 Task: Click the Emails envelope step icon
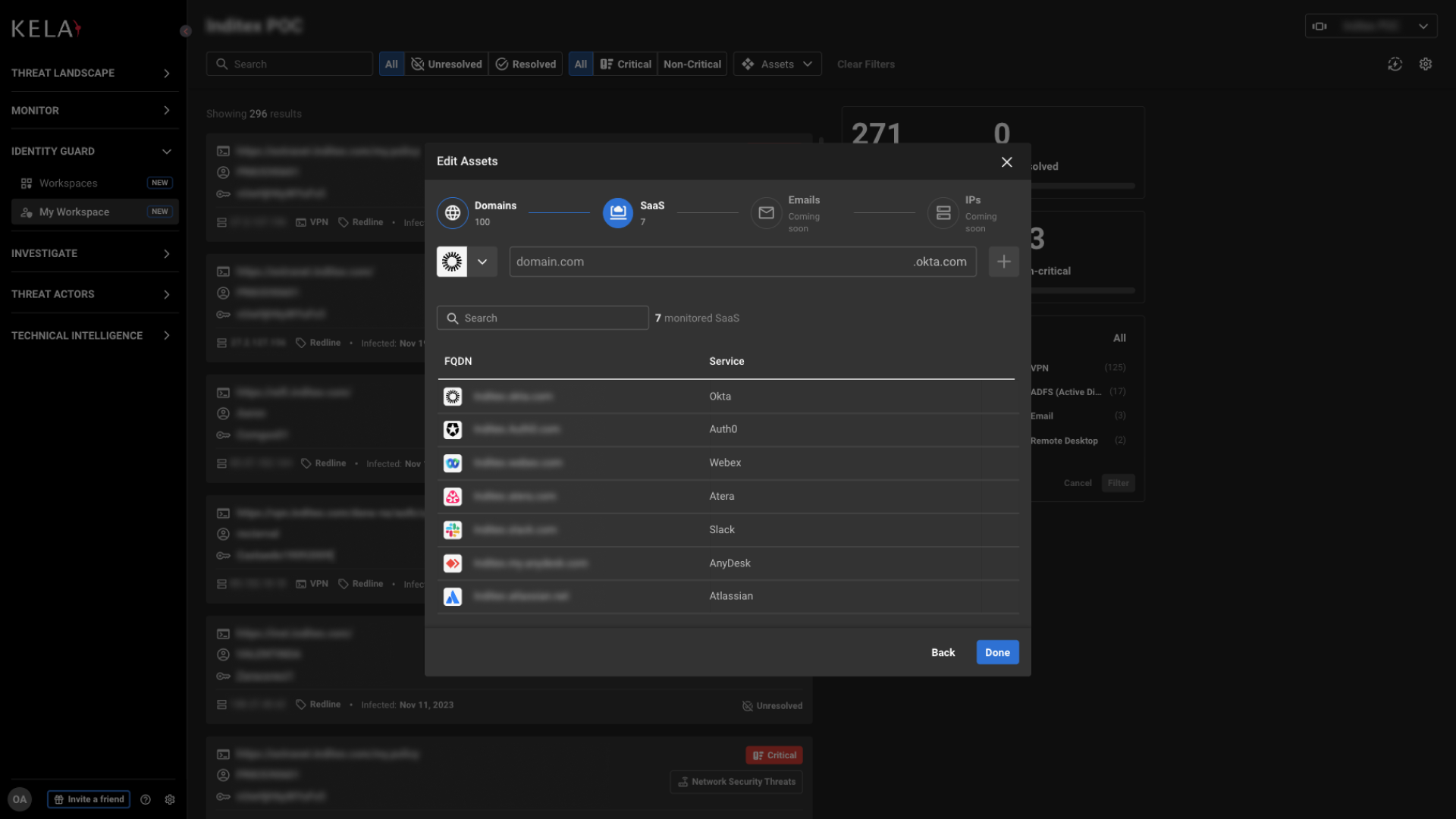[767, 213]
